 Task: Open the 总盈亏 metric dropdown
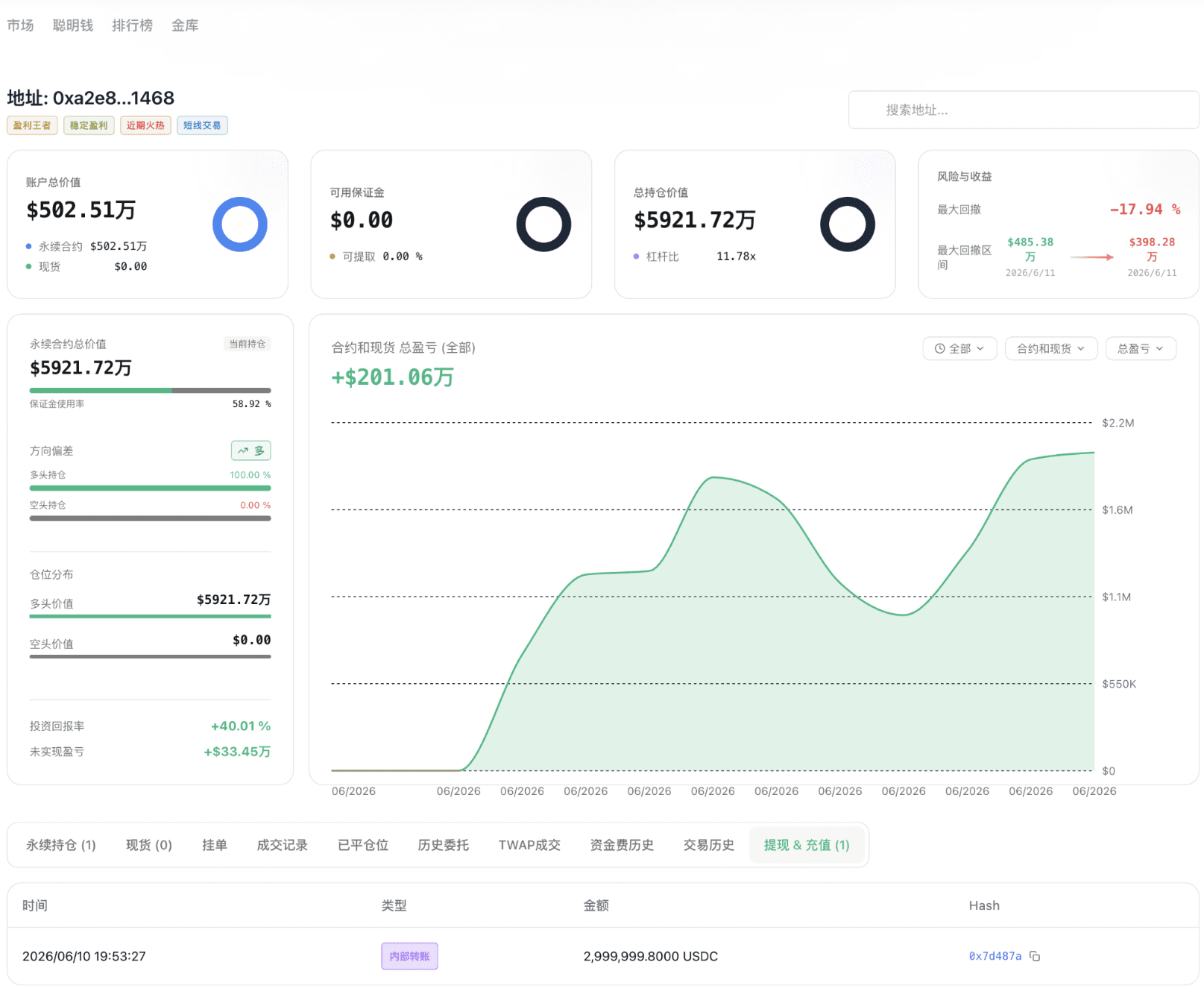1141,348
